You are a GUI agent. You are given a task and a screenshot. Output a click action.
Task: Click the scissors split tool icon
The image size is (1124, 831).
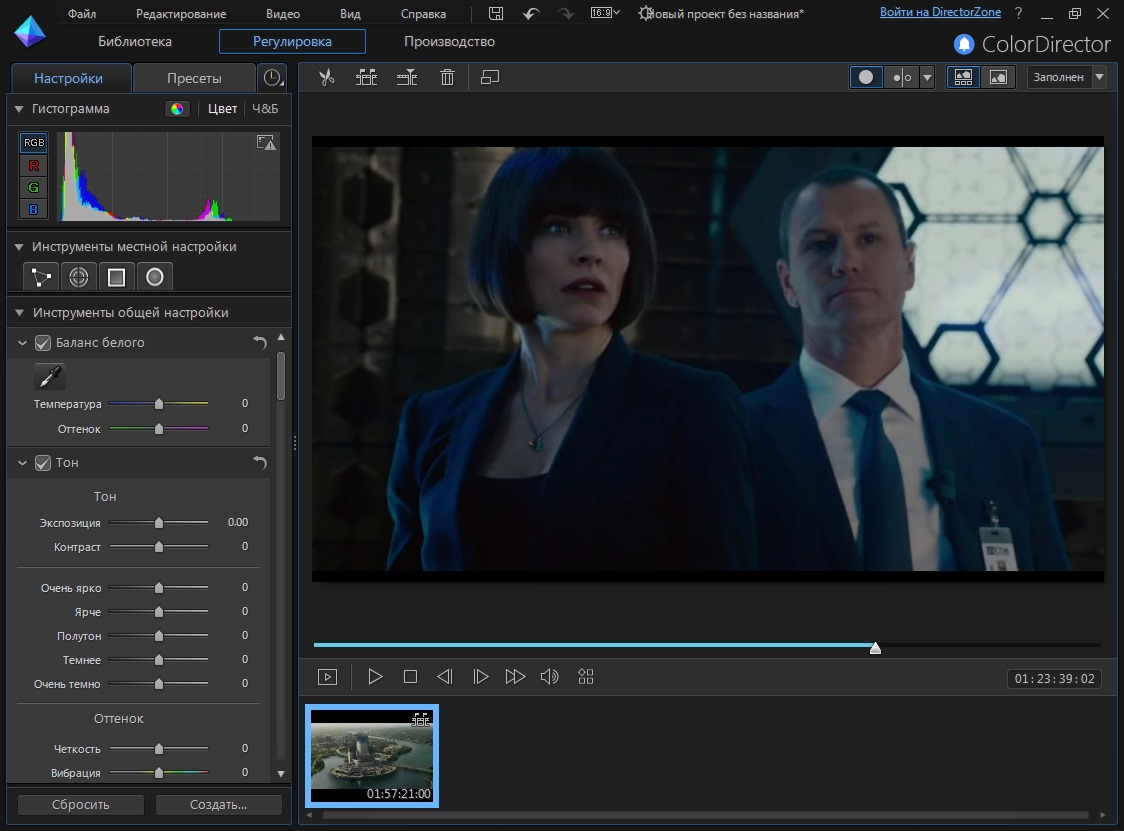pyautogui.click(x=326, y=77)
